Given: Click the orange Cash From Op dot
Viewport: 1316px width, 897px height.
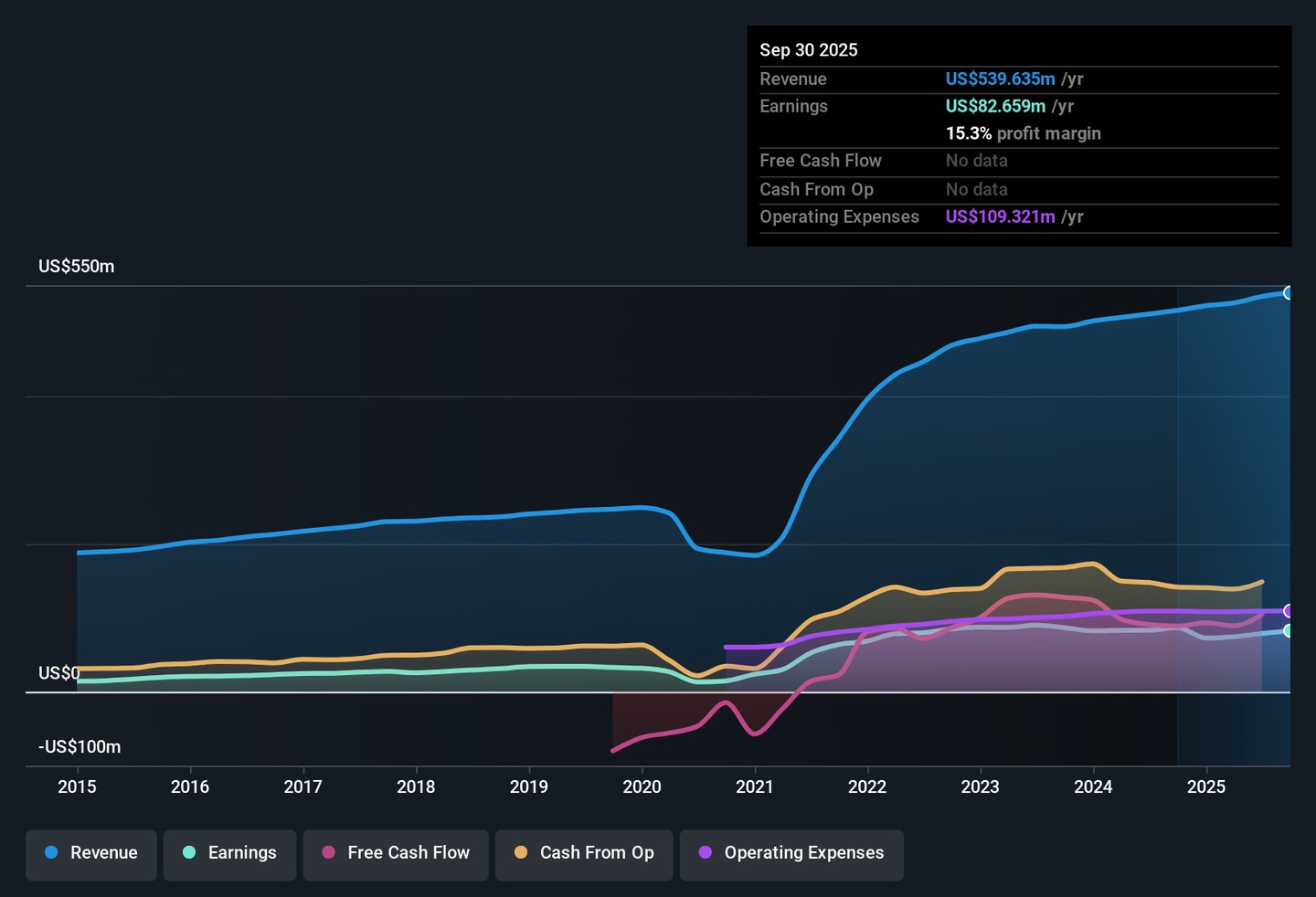Looking at the screenshot, I should point(521,852).
